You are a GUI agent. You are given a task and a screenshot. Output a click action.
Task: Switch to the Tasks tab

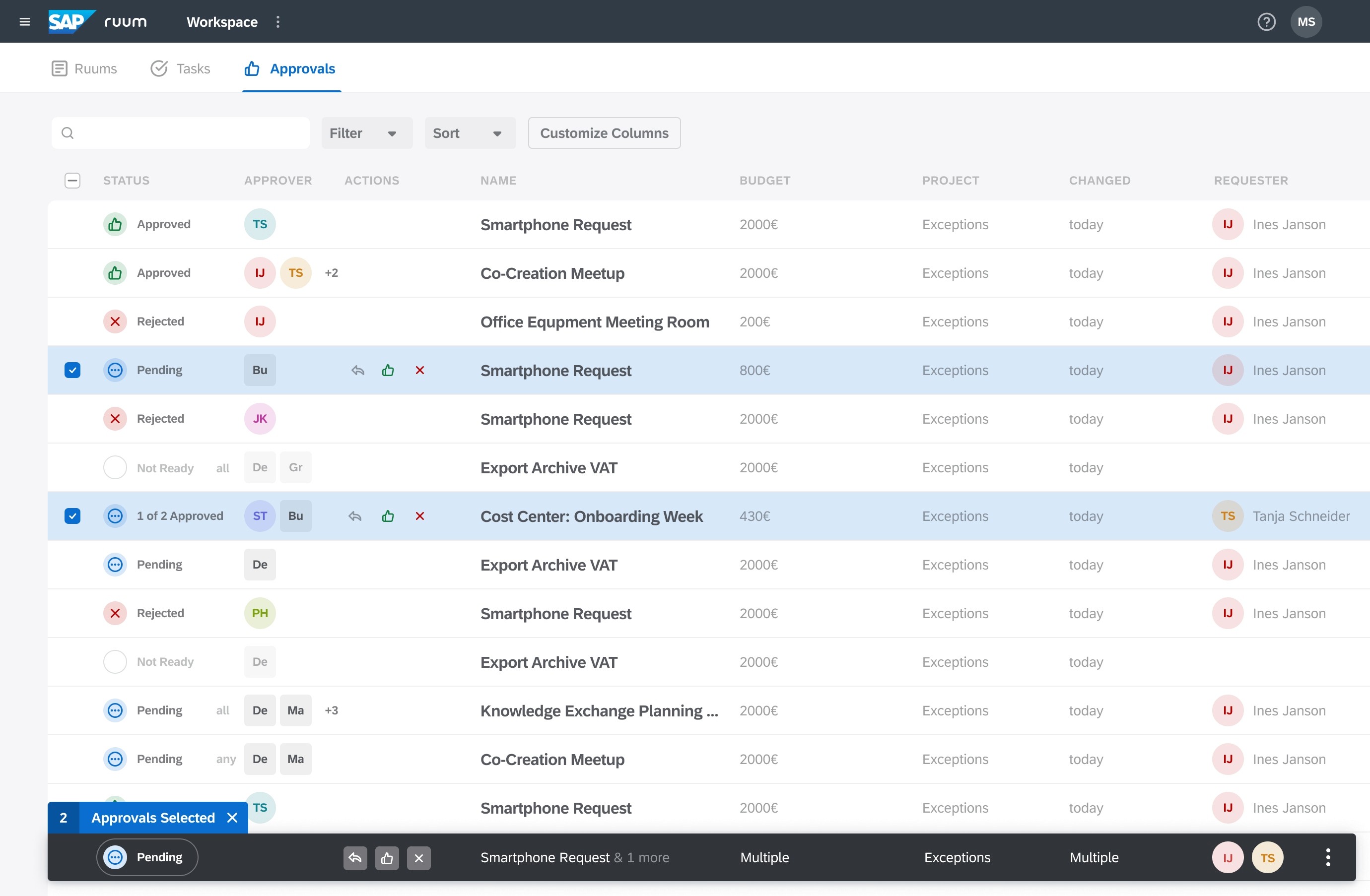[181, 68]
